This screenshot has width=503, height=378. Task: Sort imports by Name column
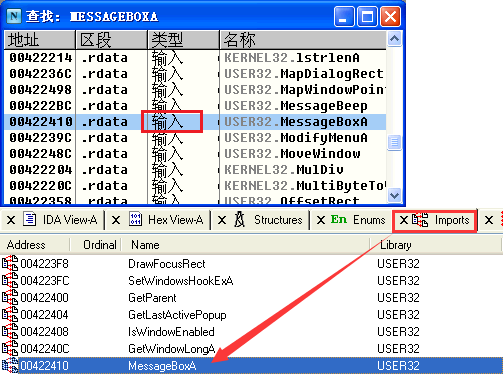(x=246, y=245)
